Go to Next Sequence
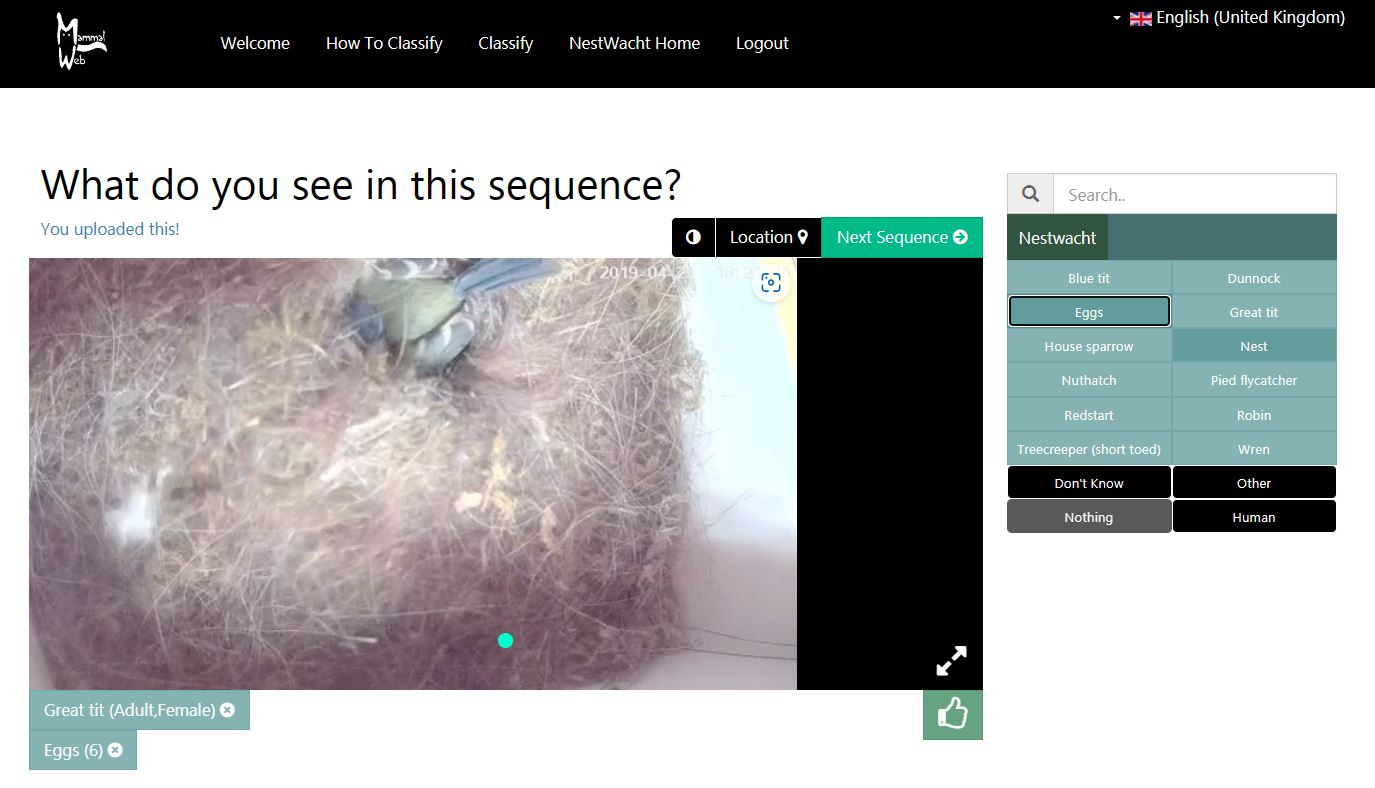 [x=902, y=237]
